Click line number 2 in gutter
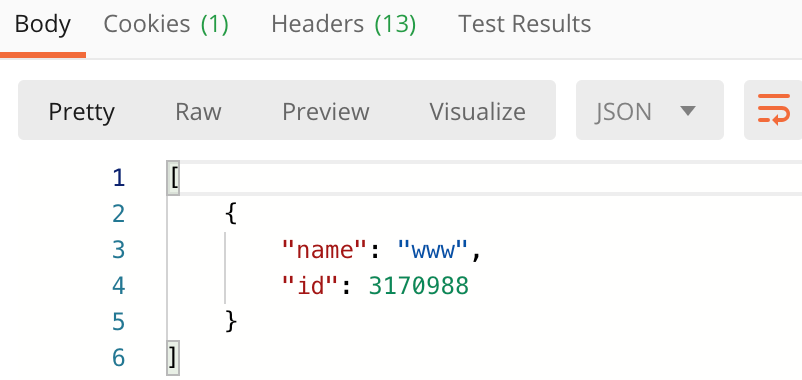The width and height of the screenshot is (802, 380). [119, 214]
